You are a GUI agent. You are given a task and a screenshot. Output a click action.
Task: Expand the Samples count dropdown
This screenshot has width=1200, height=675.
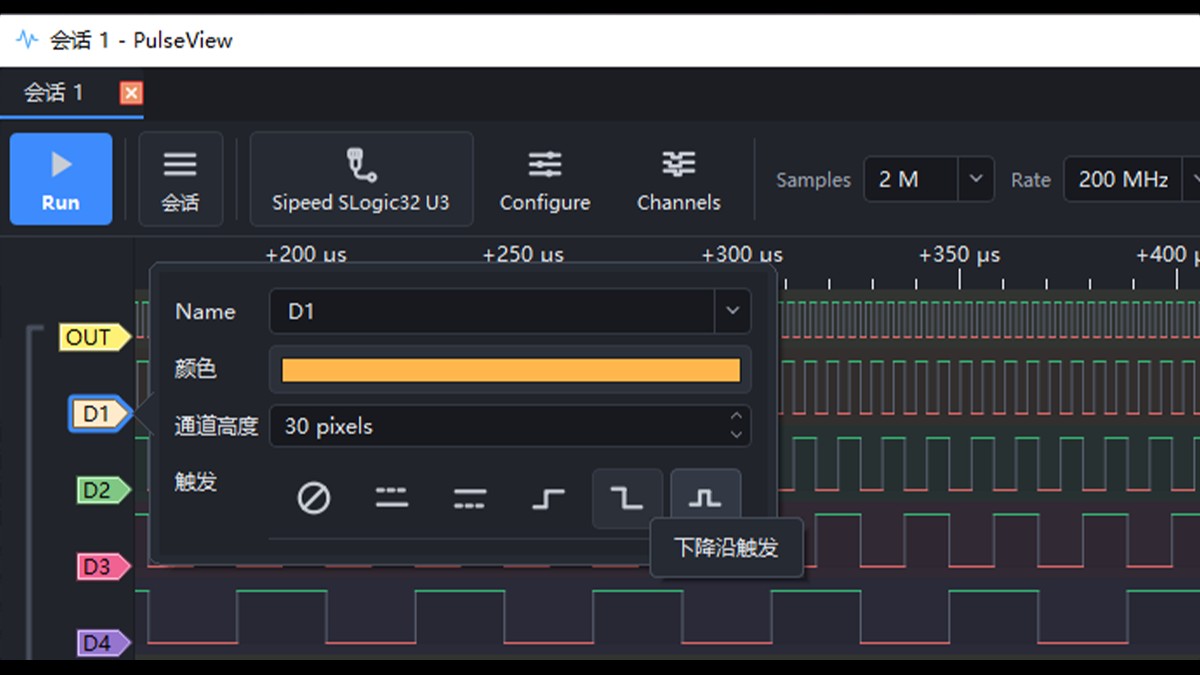click(976, 180)
